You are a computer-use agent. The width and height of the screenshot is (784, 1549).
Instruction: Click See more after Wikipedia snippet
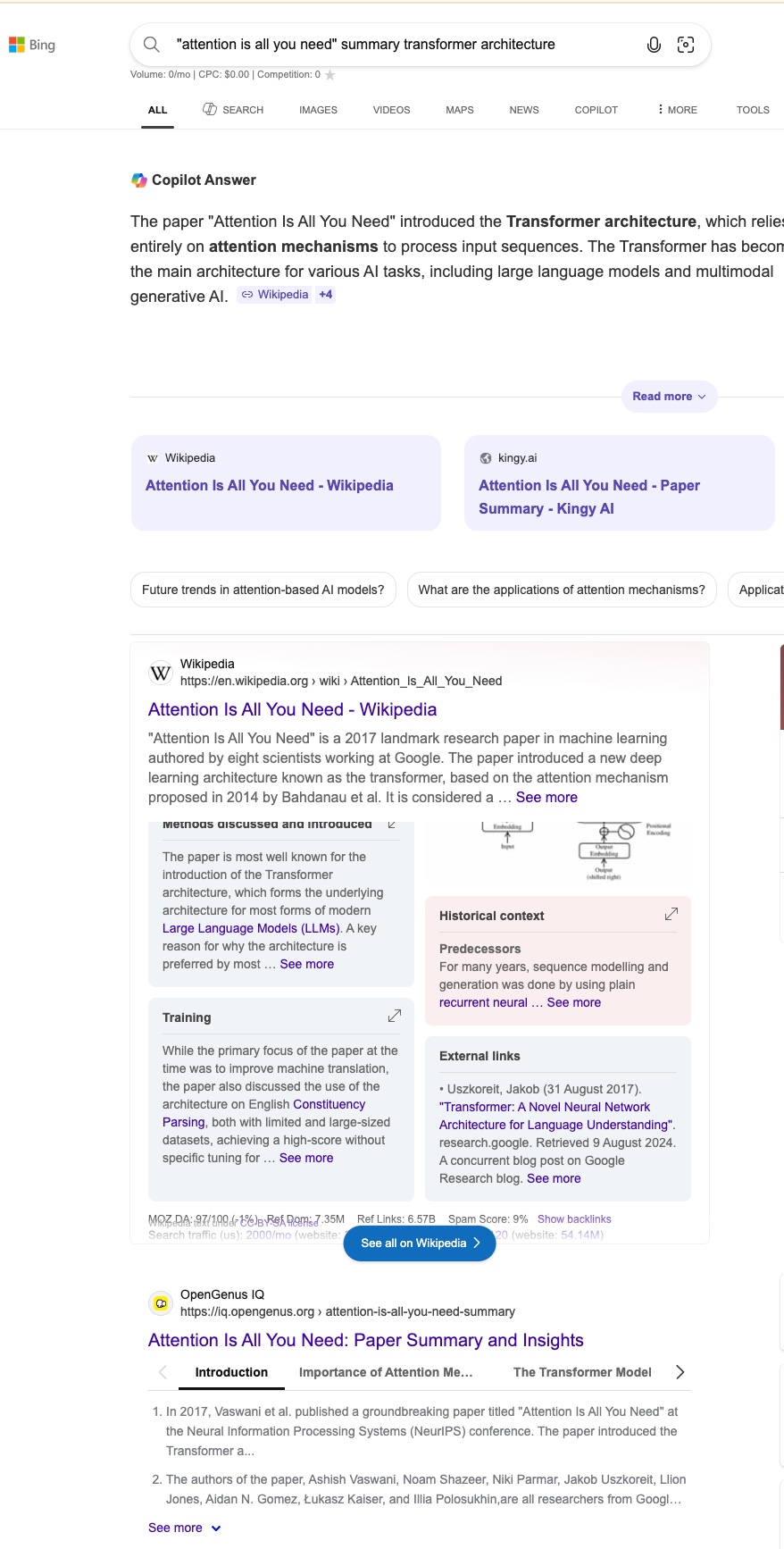point(546,798)
